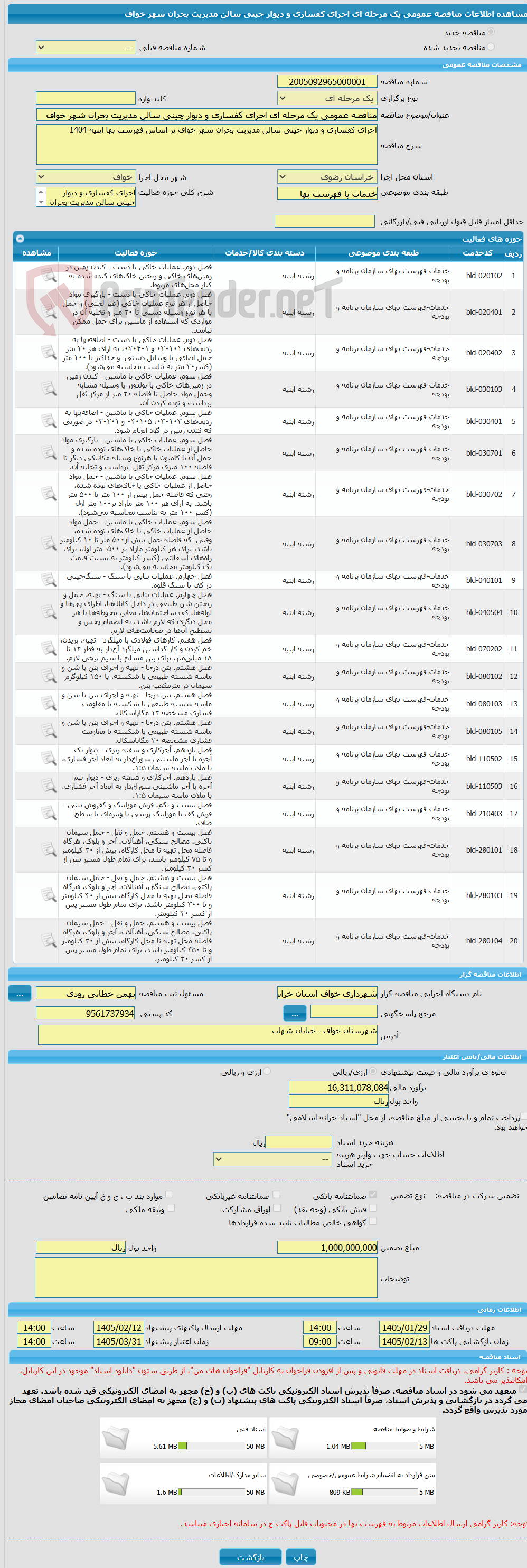Open view icon for row bld-030103
Image resolution: width=527 pixels, height=1568 pixels.
[49, 390]
